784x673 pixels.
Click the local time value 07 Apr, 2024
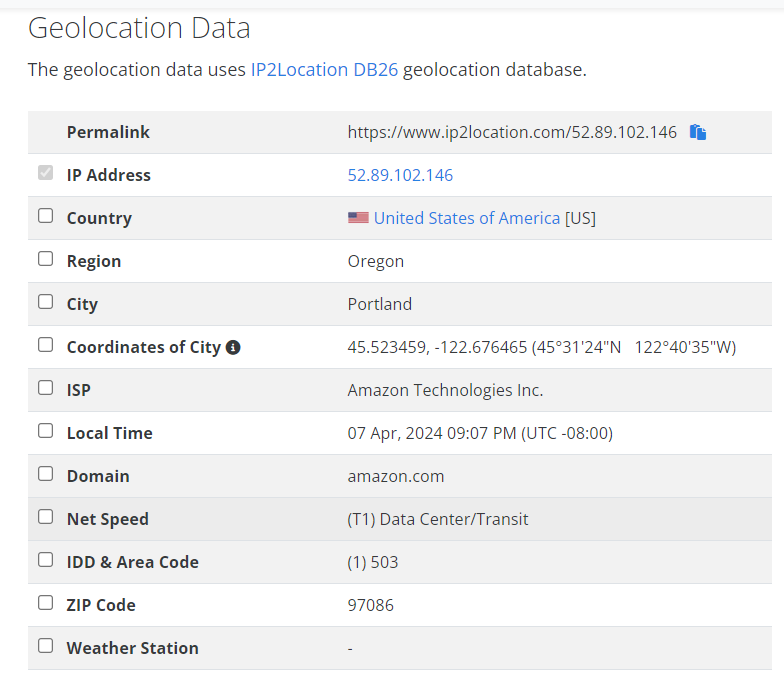(480, 433)
